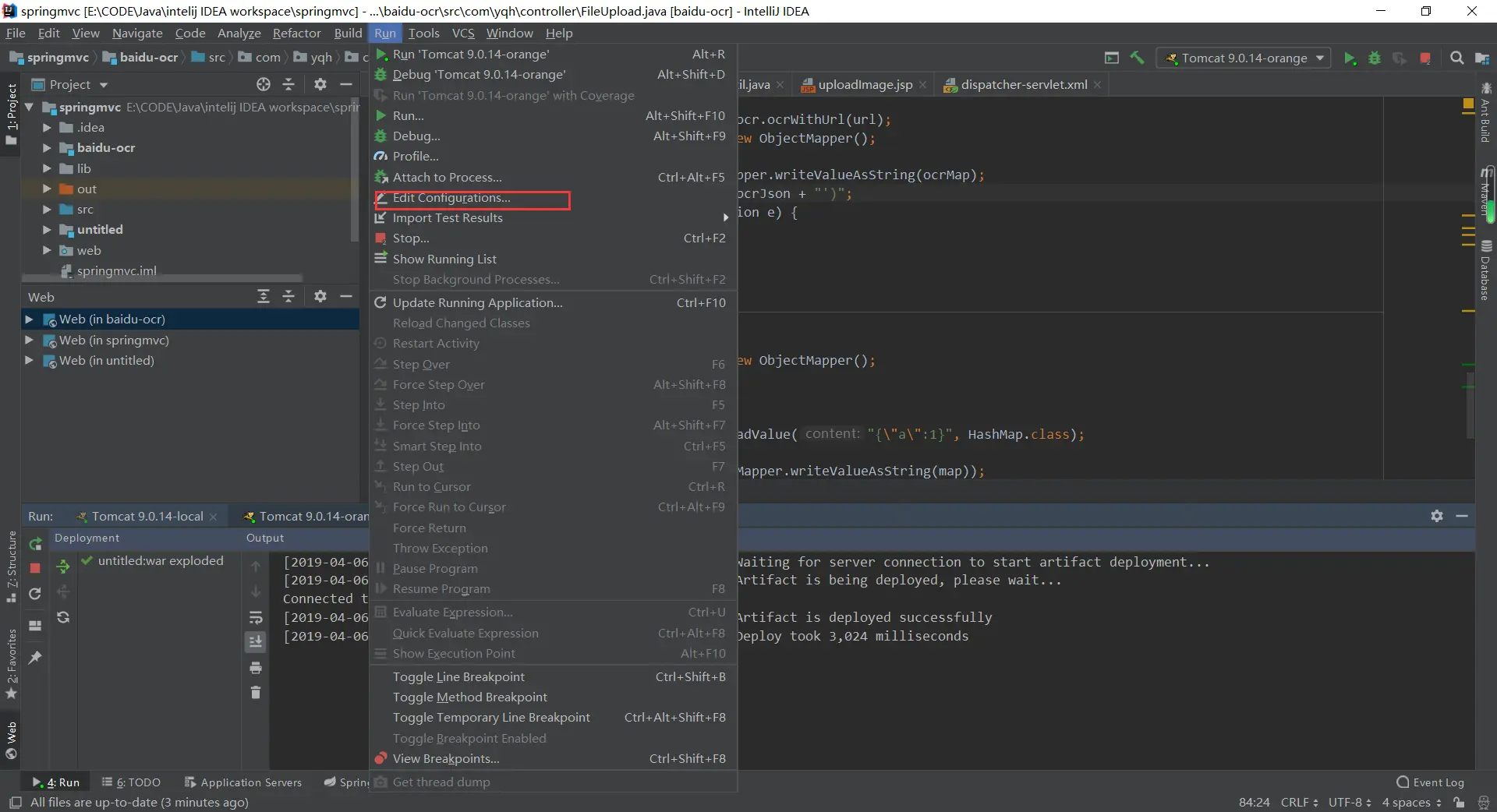Open Search Everywhere magnifier icon
This screenshot has width=1497, height=812.
coord(1456,58)
